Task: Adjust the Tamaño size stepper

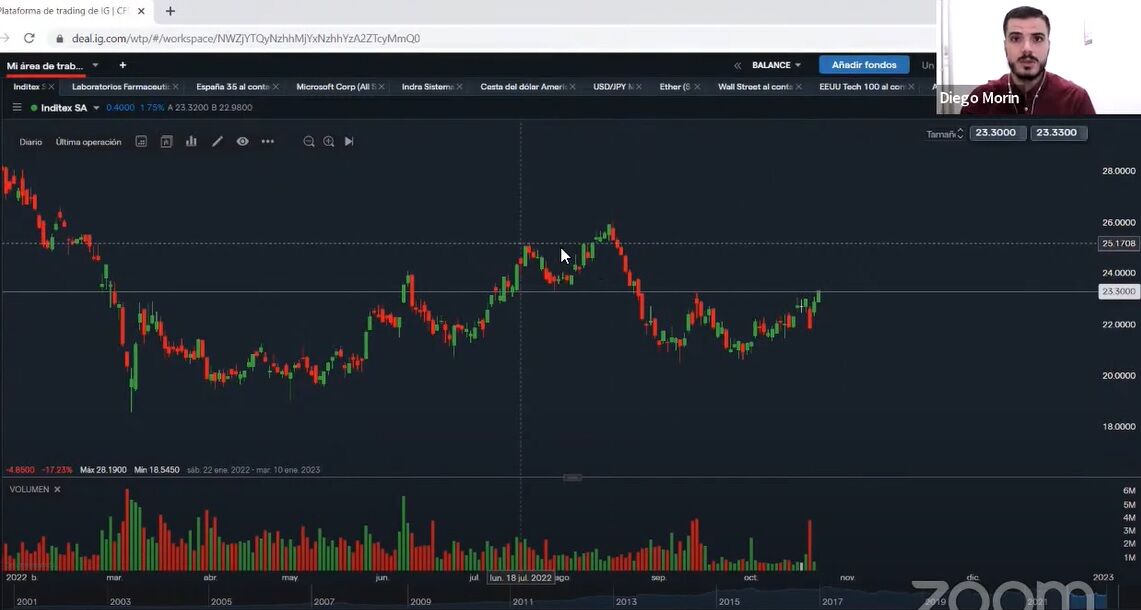Action: (961, 133)
